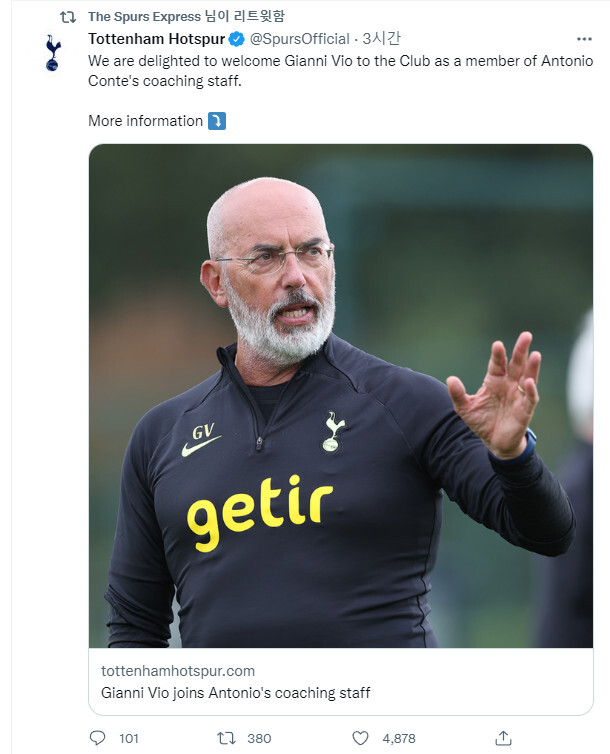Like the tweet with heart icon

click(x=362, y=738)
